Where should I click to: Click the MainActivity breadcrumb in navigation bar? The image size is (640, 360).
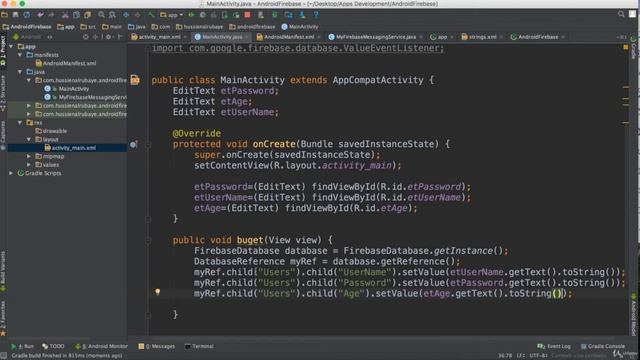point(300,27)
